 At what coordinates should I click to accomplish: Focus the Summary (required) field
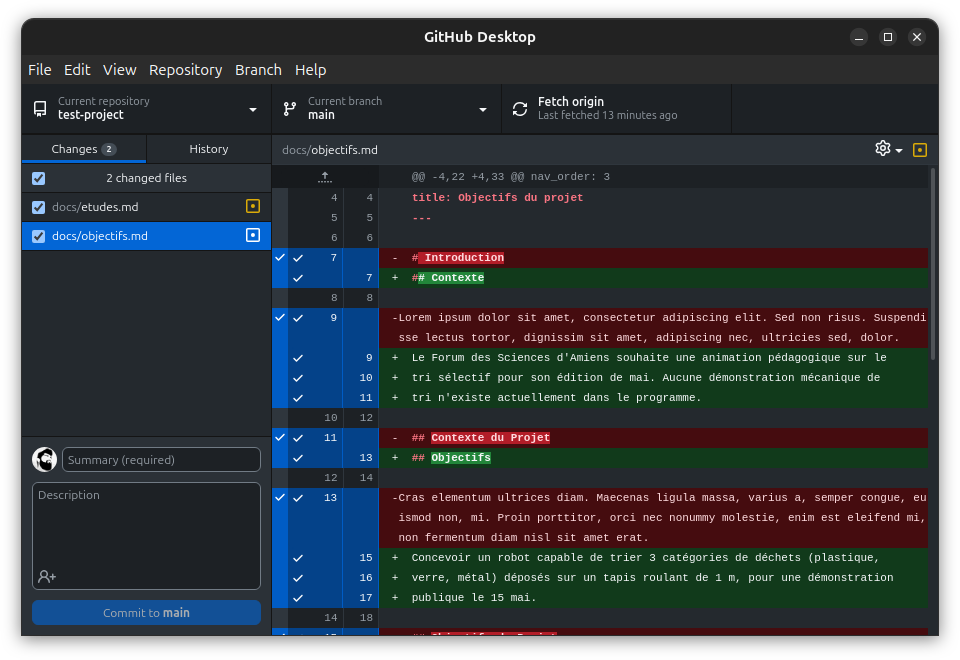(x=161, y=459)
